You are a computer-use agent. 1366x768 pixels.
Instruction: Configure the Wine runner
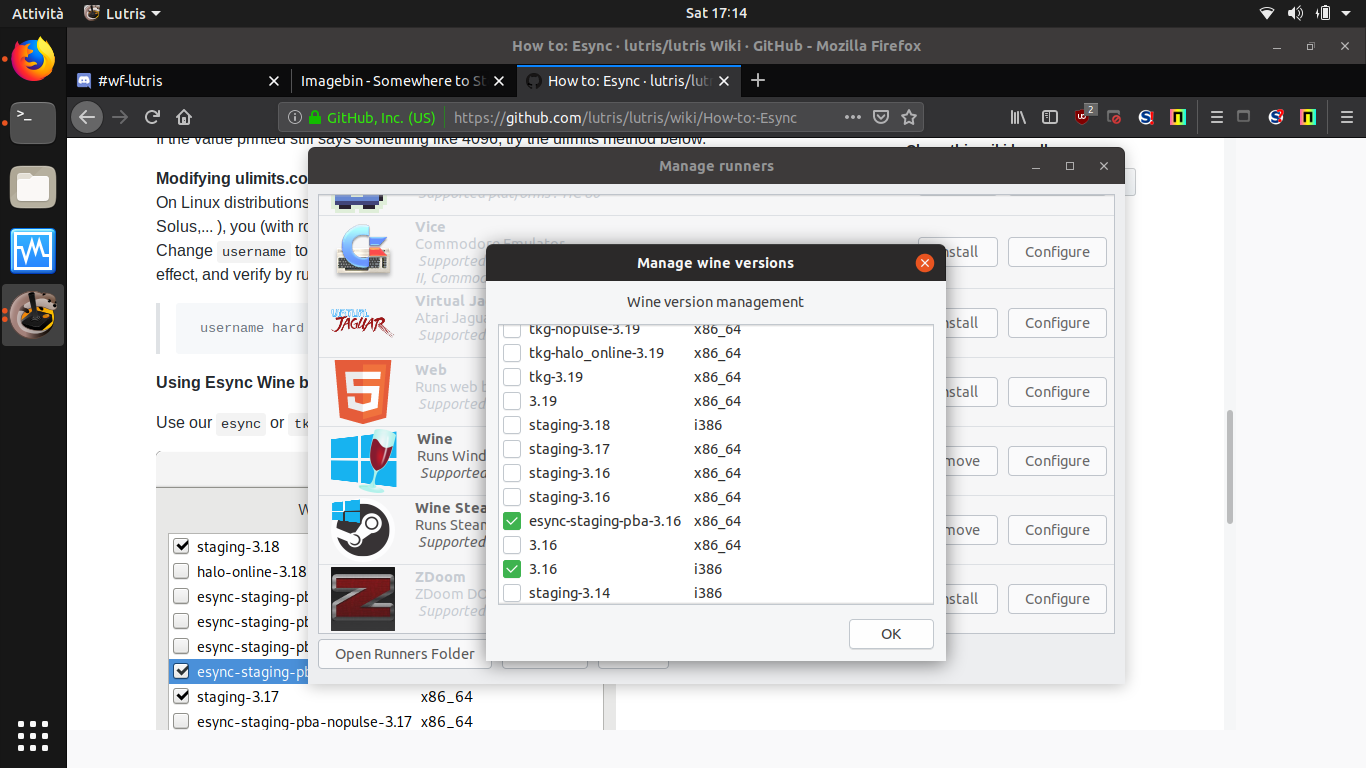pyautogui.click(x=1057, y=461)
